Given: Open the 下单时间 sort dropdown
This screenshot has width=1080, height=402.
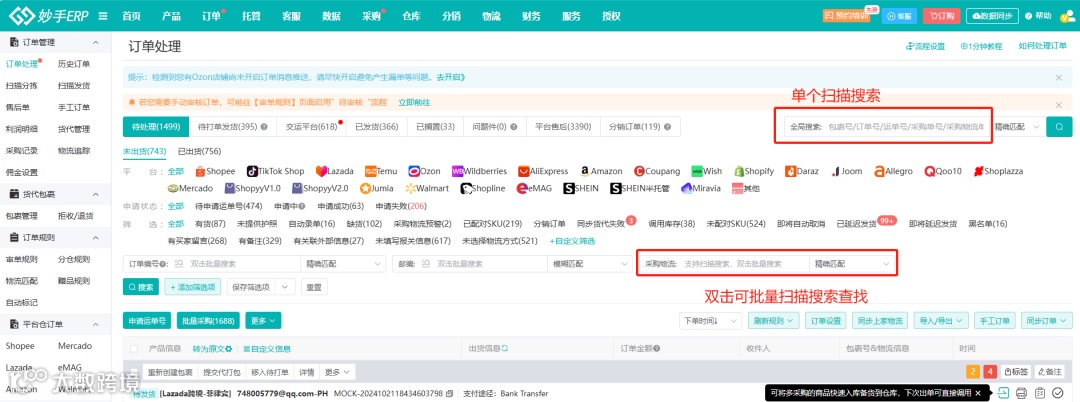Looking at the screenshot, I should click(x=711, y=321).
